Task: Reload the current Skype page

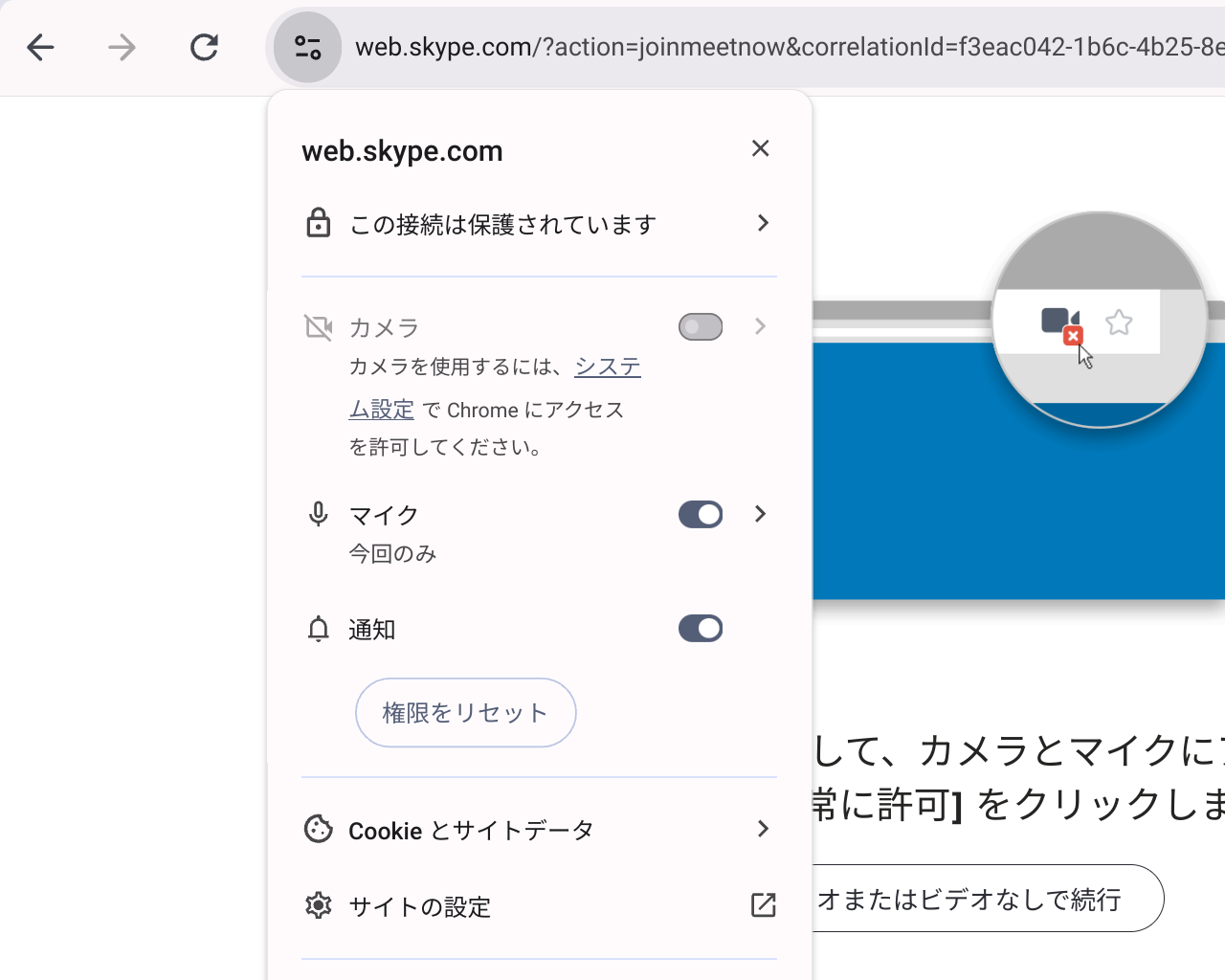Action: [204, 47]
